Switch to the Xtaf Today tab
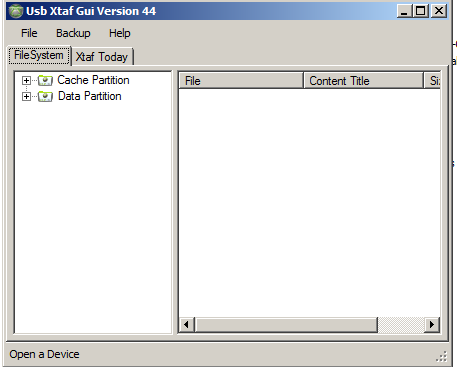The image size is (457, 367). (102, 57)
